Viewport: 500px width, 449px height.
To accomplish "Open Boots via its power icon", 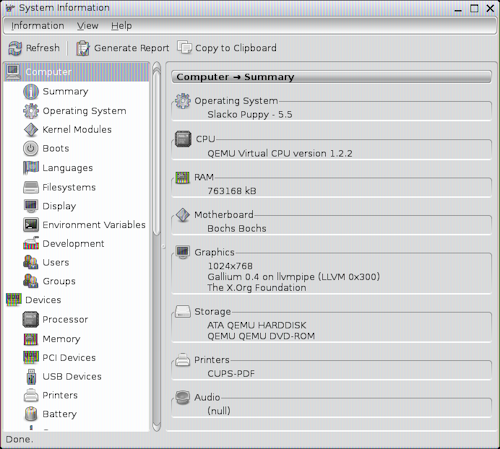I will tap(31, 149).
